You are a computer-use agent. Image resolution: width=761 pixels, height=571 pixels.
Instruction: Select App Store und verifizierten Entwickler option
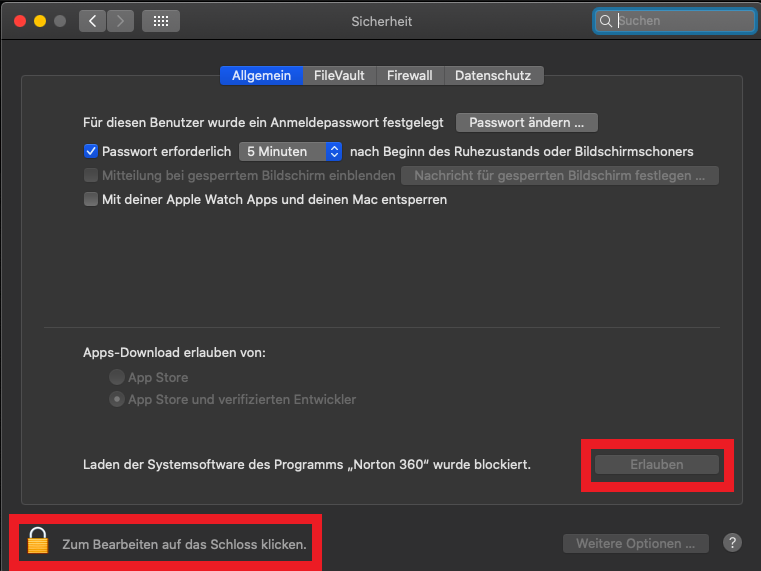click(x=116, y=399)
